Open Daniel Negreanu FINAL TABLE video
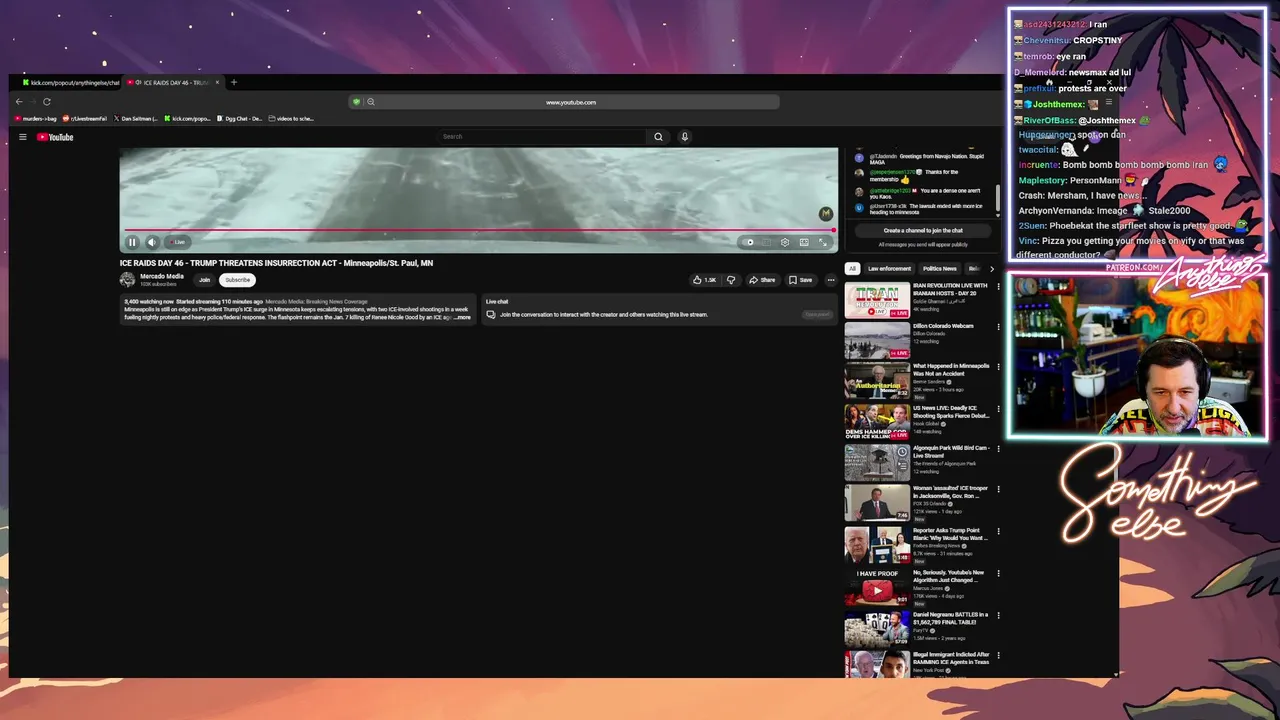Viewport: 1280px width, 720px height. pyautogui.click(x=877, y=628)
